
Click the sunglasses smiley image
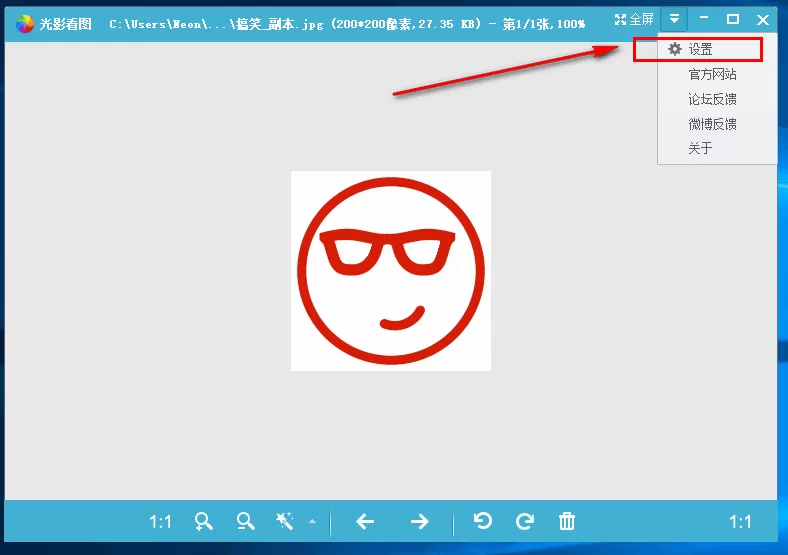(x=391, y=271)
